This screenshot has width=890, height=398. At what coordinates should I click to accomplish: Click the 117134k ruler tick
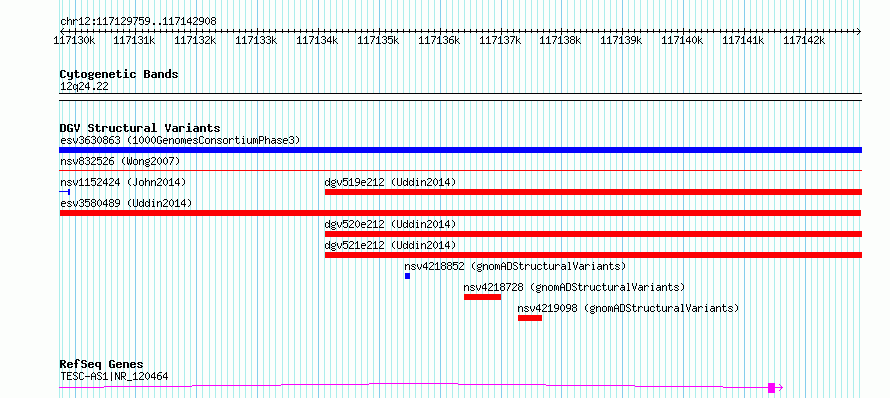pyautogui.click(x=318, y=40)
